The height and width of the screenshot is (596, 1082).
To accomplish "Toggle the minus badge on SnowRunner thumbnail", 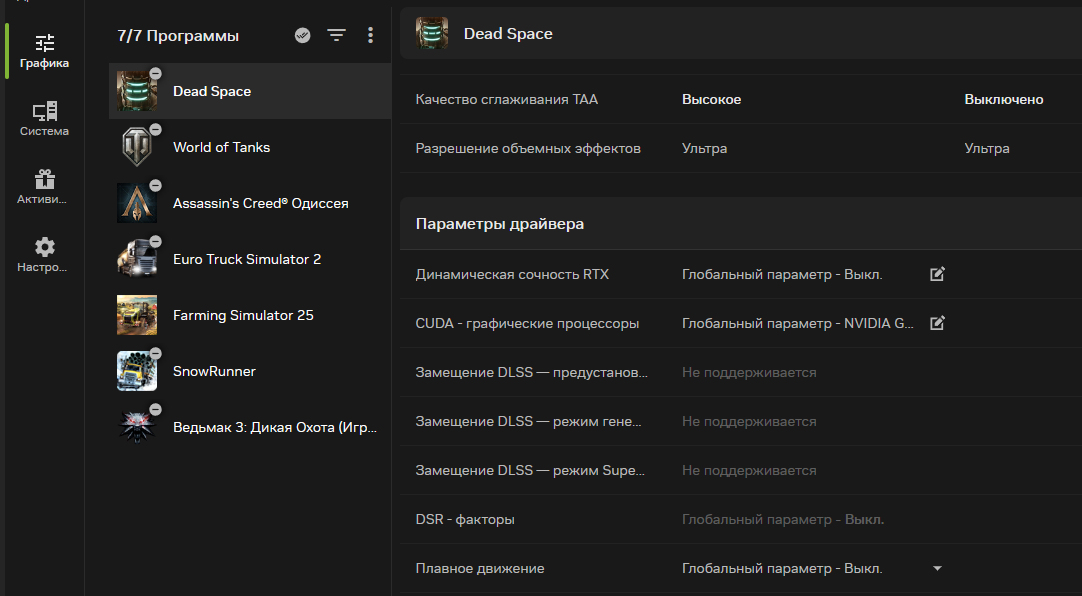I will click(x=155, y=353).
